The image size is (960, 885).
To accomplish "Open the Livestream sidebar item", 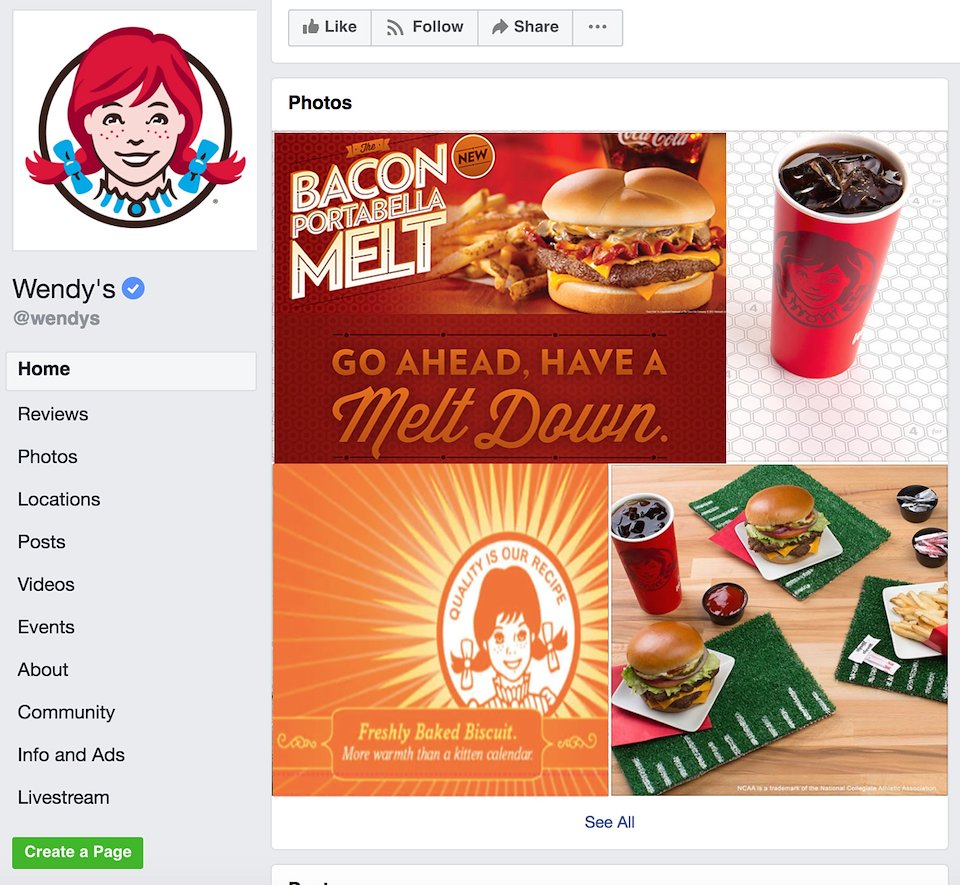I will (x=64, y=797).
